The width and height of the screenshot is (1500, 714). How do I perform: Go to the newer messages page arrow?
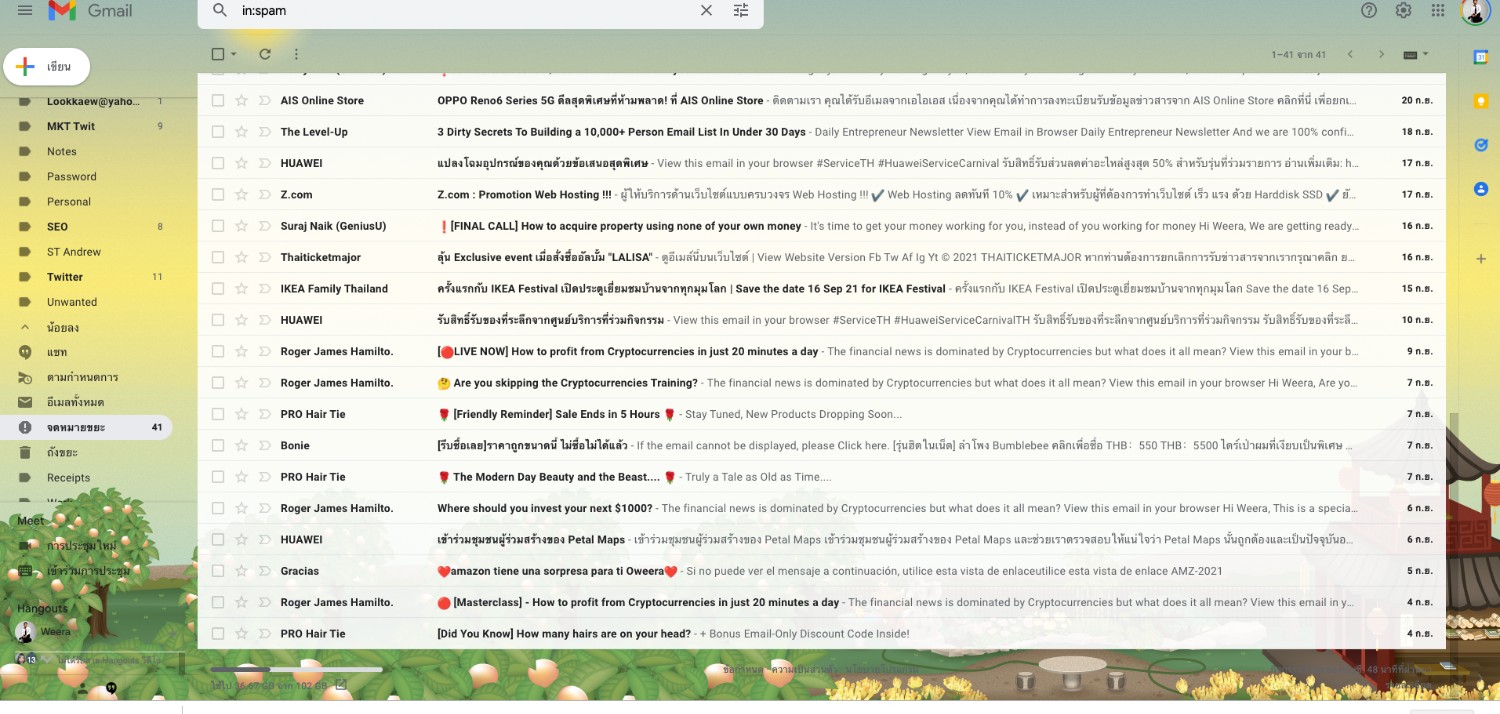[x=1350, y=54]
